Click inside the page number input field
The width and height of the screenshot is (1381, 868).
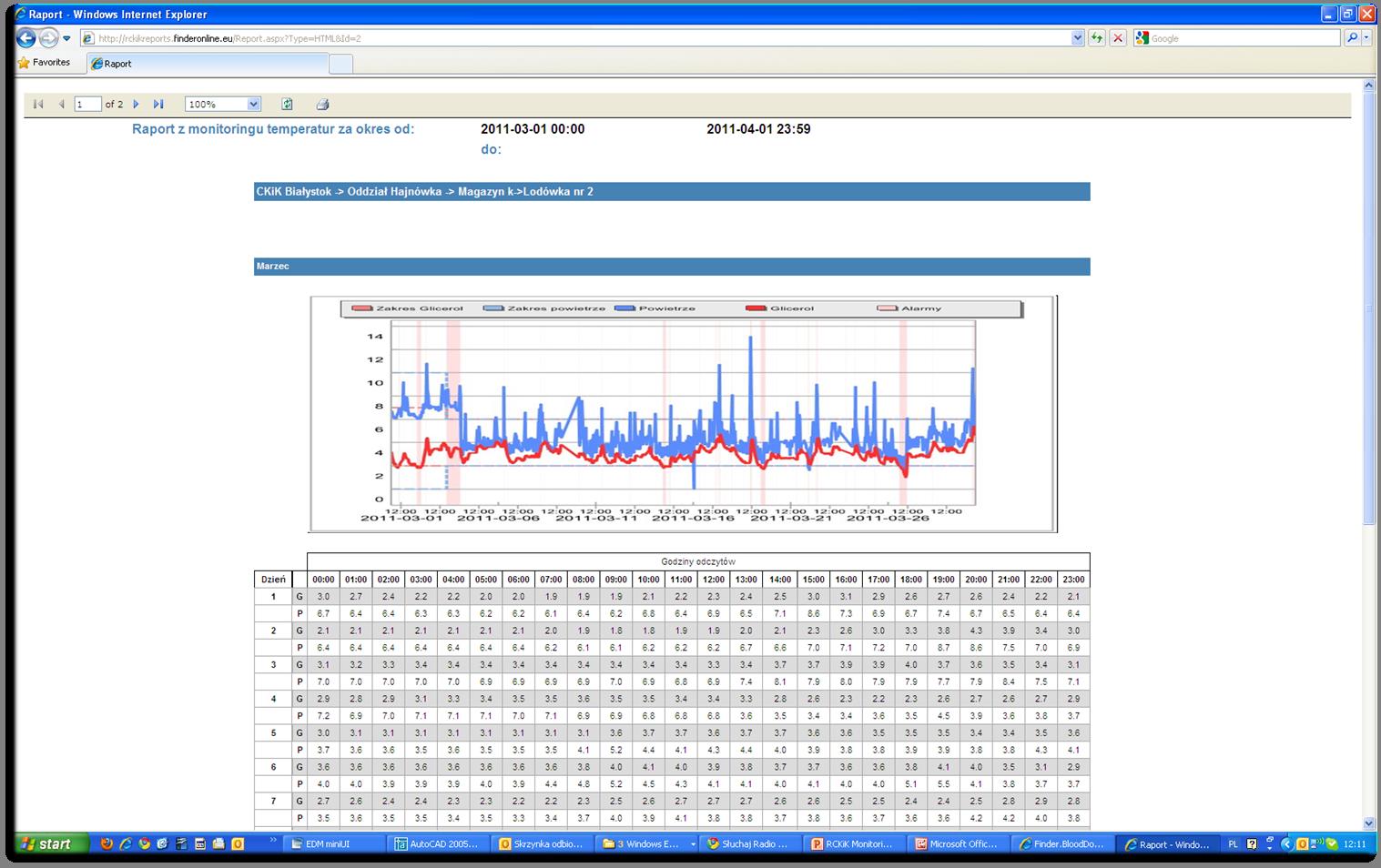88,104
